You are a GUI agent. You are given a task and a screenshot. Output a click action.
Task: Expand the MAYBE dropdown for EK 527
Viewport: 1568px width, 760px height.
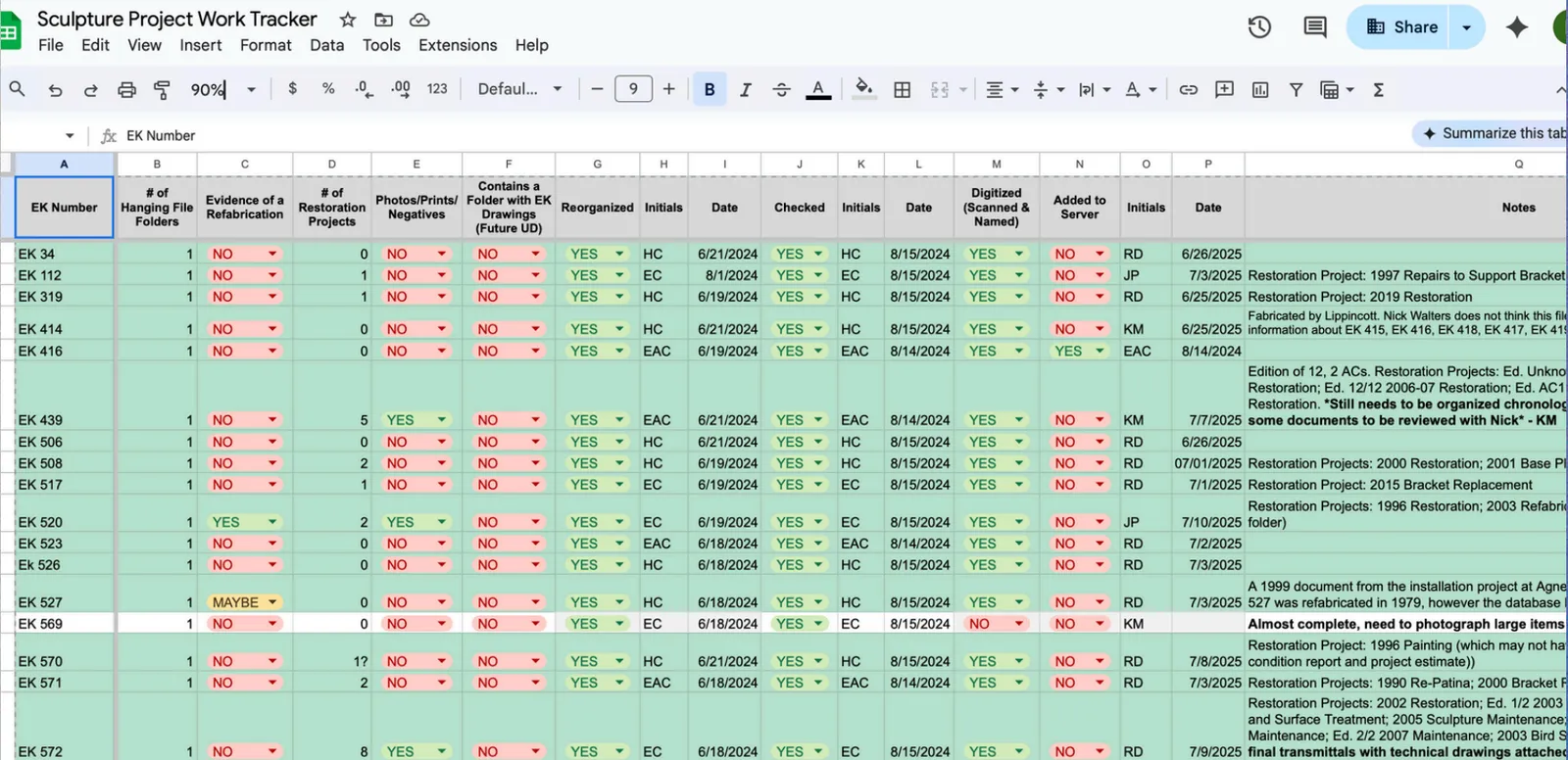click(x=271, y=602)
